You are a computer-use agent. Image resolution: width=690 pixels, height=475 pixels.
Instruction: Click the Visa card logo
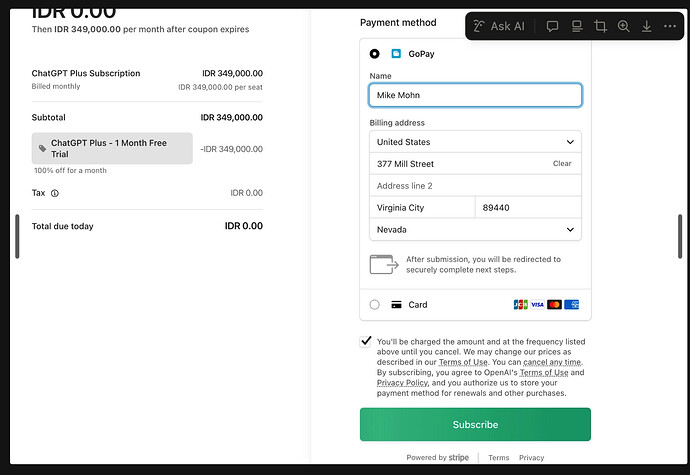coord(537,305)
